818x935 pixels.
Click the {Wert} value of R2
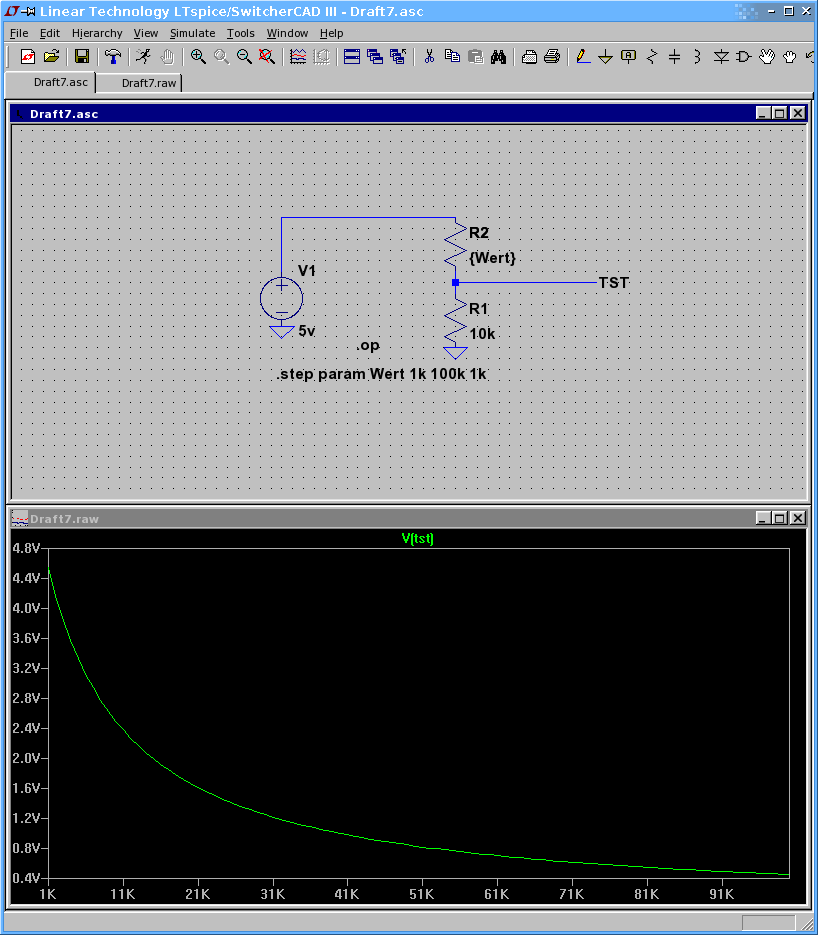coord(492,258)
